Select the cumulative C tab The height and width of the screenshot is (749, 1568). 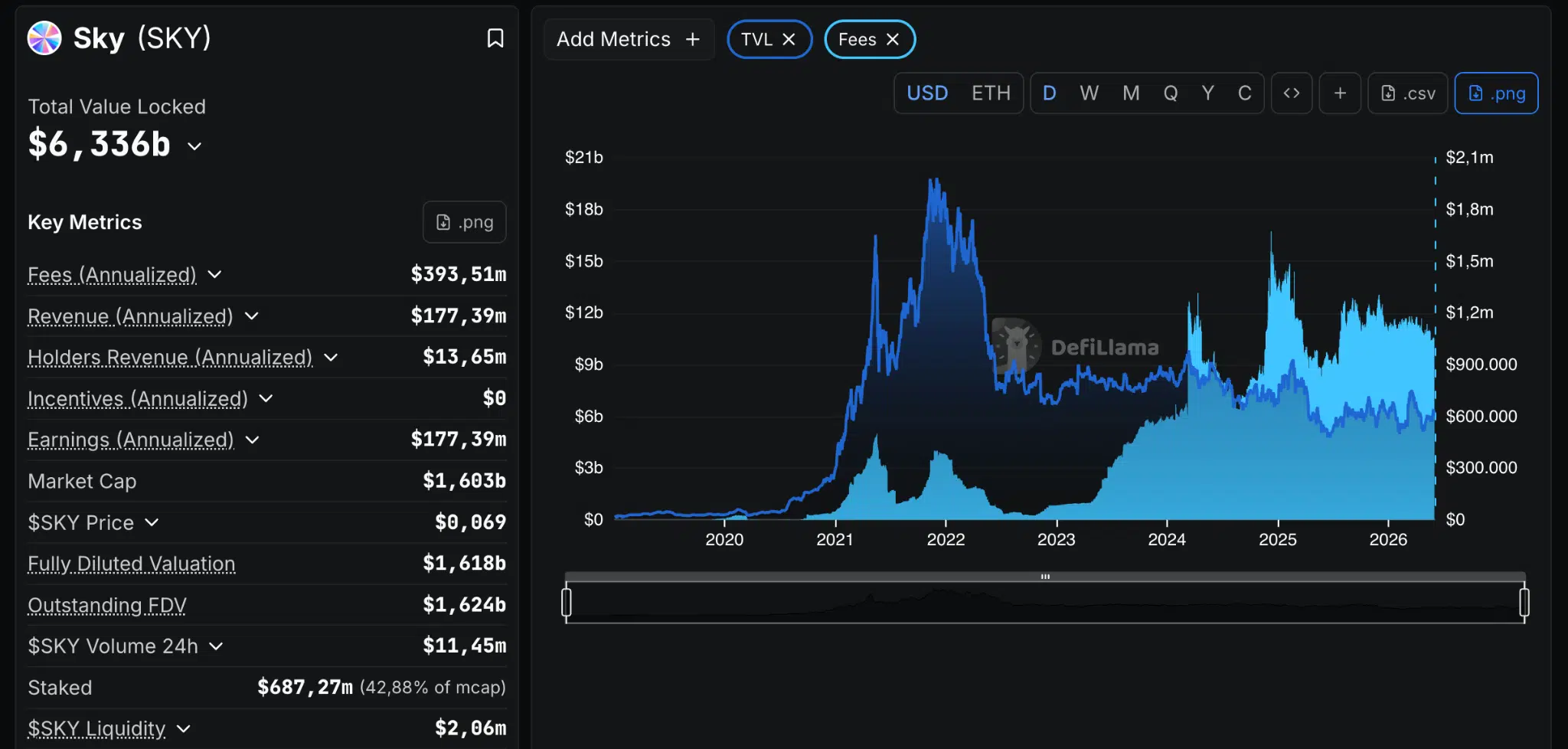[1245, 93]
